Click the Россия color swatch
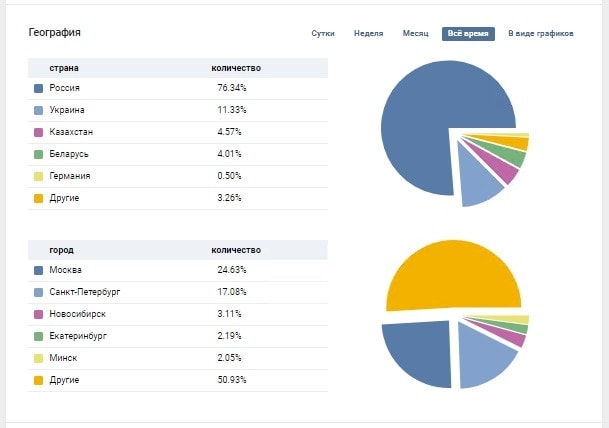This screenshot has height=428, width=609. point(38,89)
